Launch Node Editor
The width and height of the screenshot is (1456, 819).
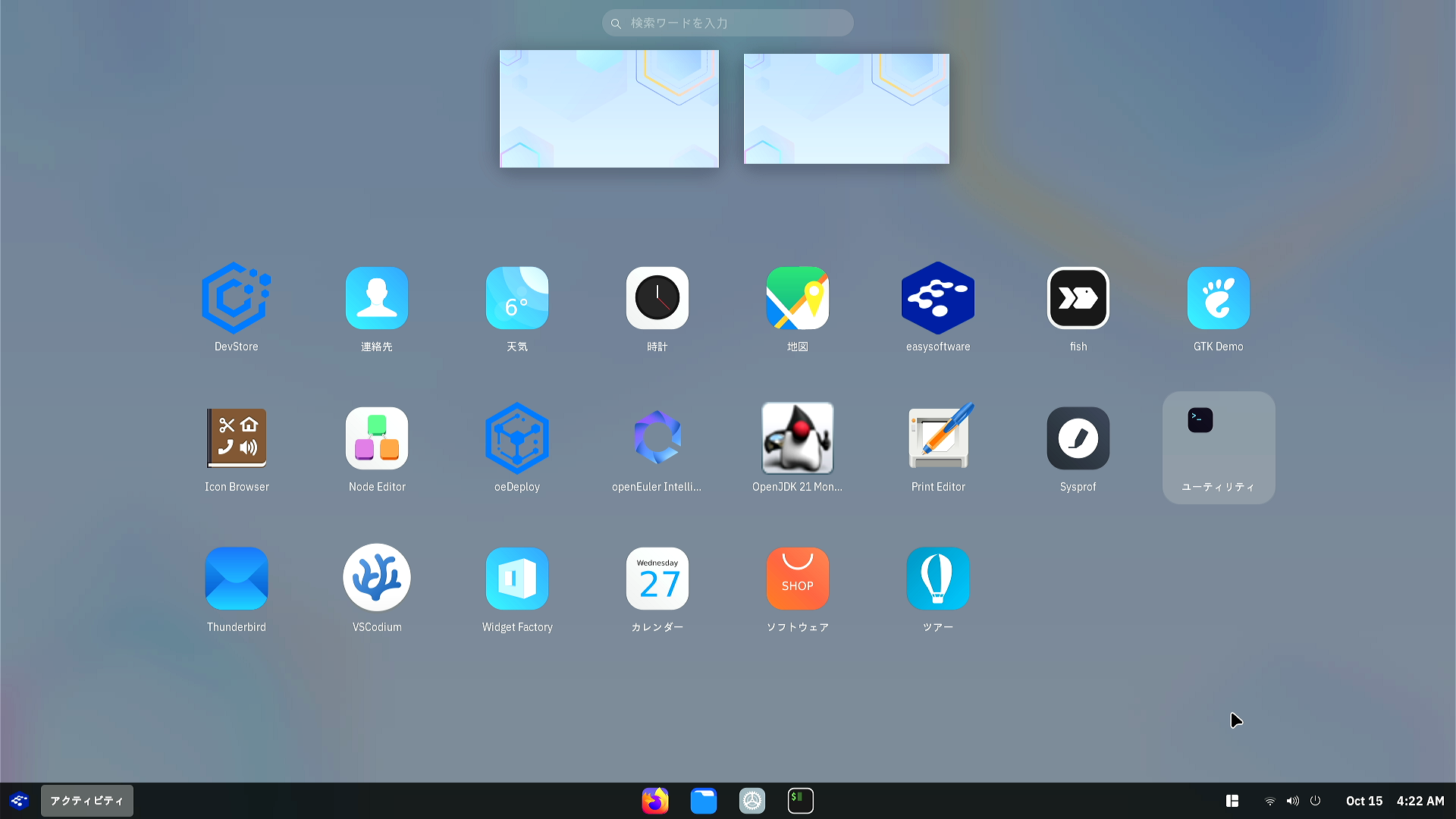377,439
